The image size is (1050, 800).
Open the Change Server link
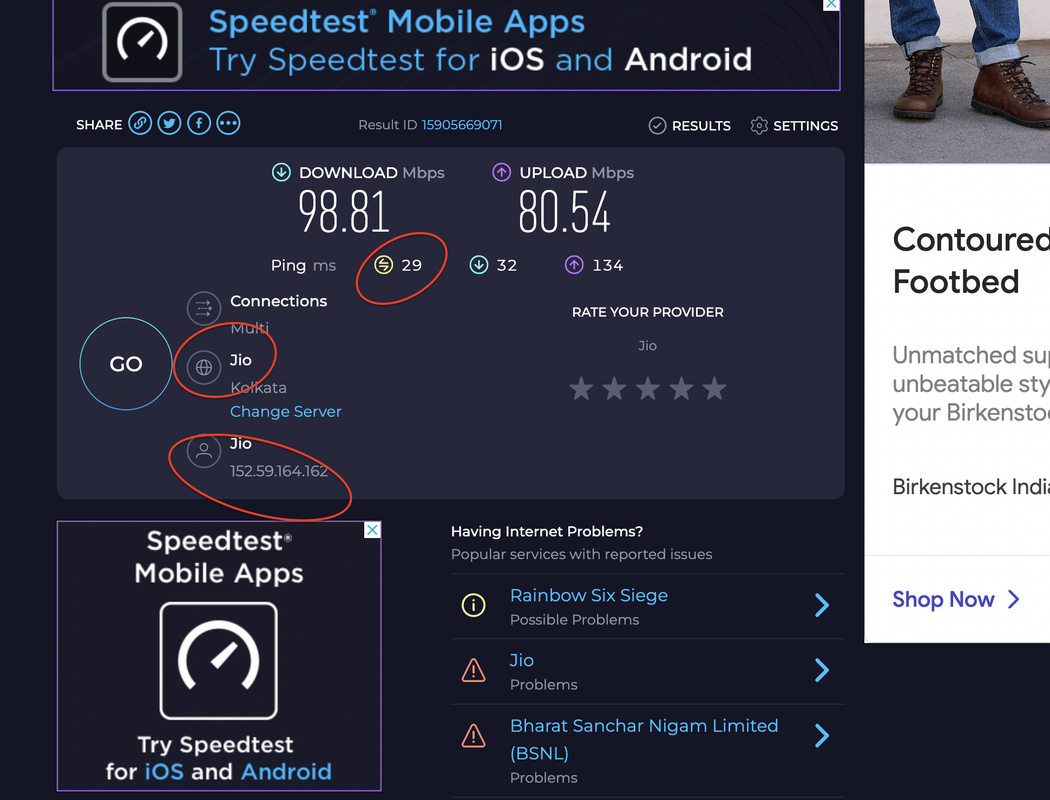[285, 411]
